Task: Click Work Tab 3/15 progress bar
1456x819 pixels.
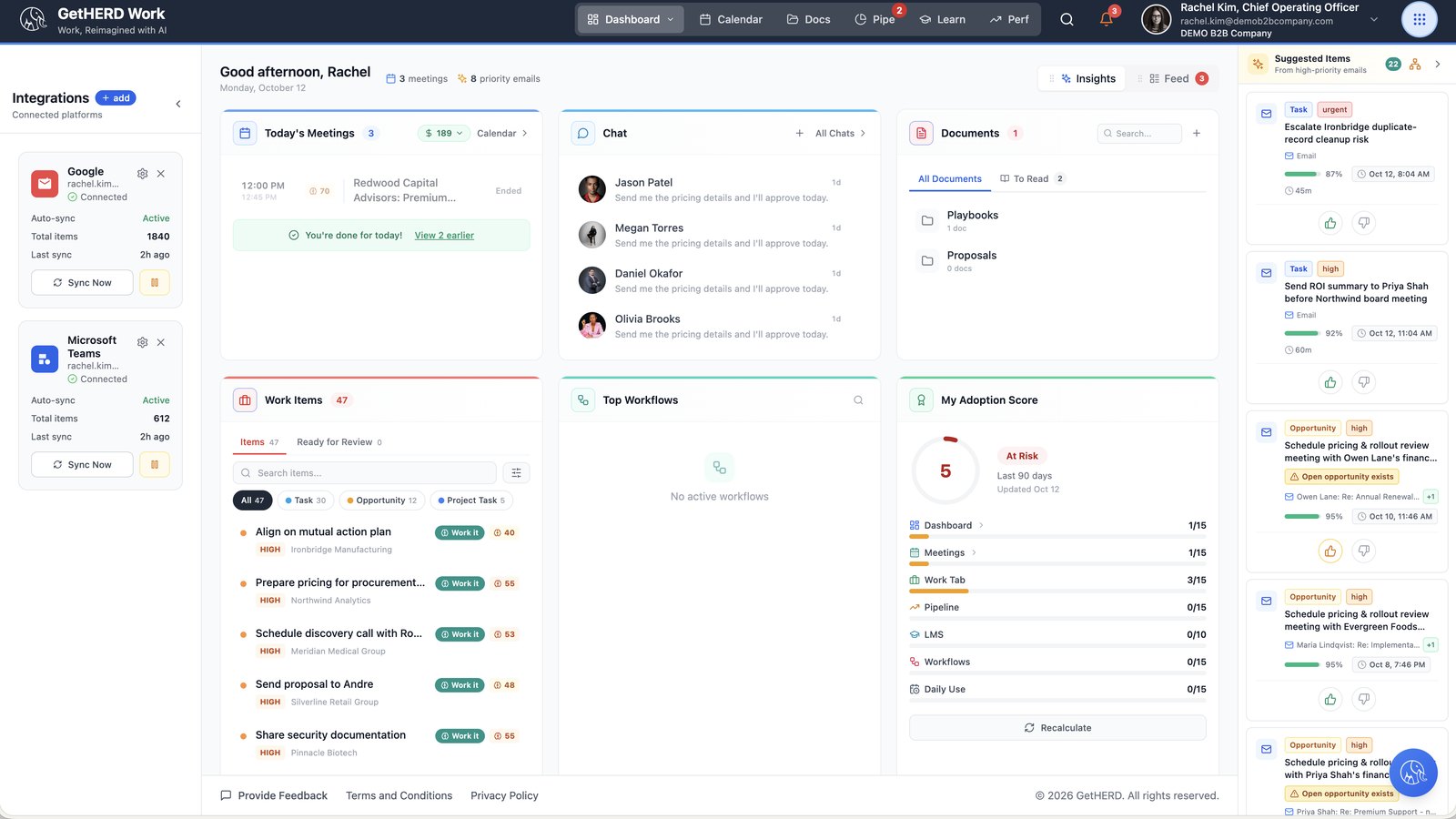Action: coord(1057,591)
